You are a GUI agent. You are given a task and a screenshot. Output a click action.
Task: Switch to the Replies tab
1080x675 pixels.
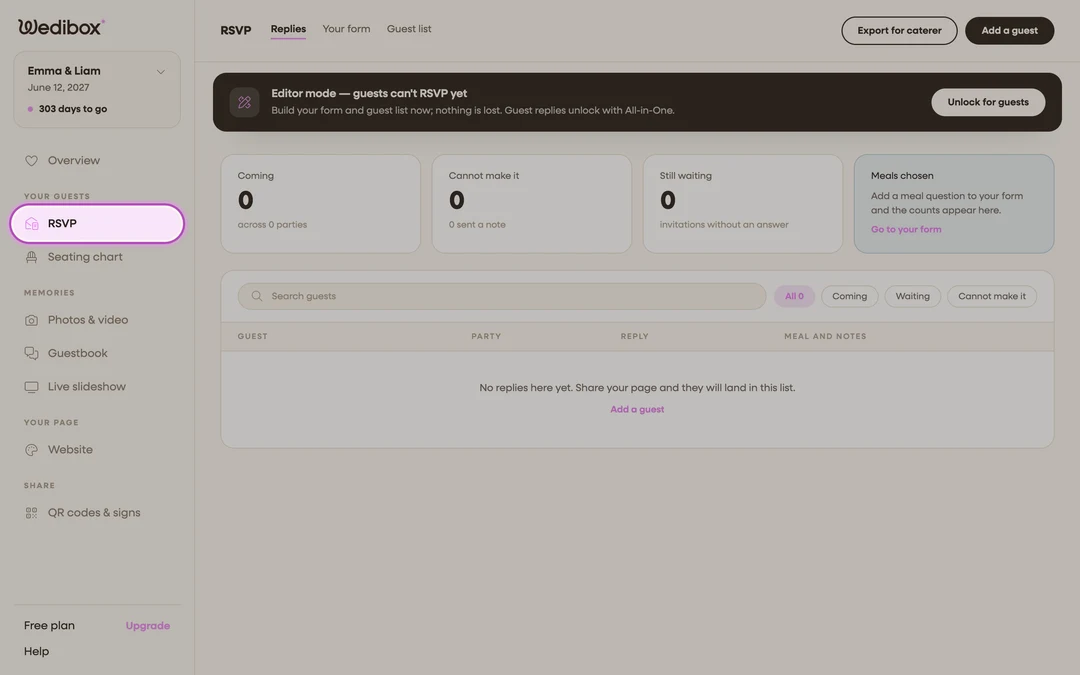coord(288,29)
